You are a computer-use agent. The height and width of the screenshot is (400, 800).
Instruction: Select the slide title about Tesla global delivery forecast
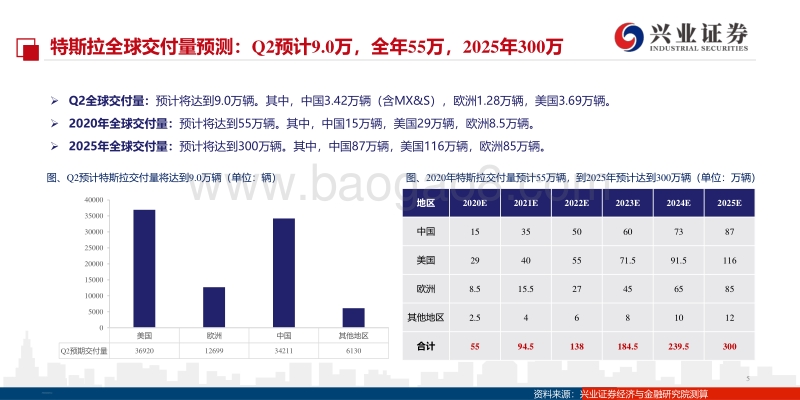pyautogui.click(x=306, y=47)
